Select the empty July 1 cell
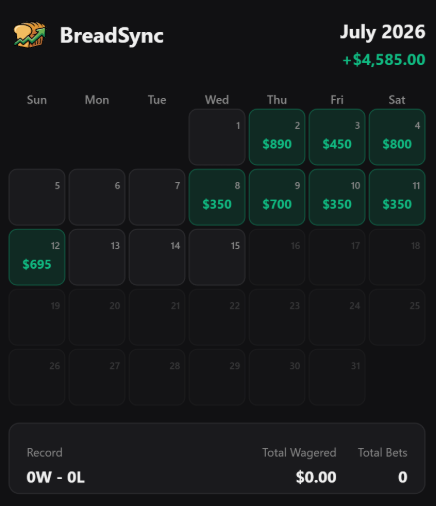436x506 pixels. (x=217, y=137)
